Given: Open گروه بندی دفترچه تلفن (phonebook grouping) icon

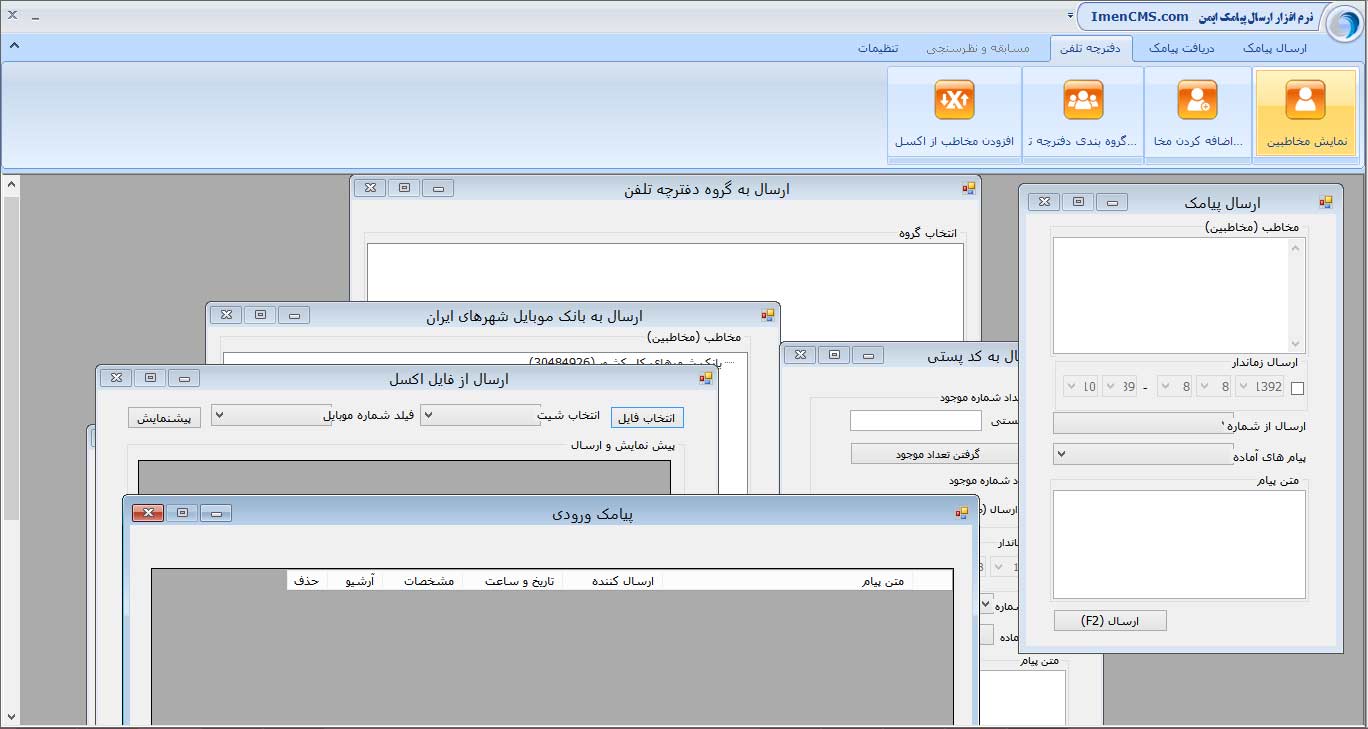Looking at the screenshot, I should (x=1082, y=101).
